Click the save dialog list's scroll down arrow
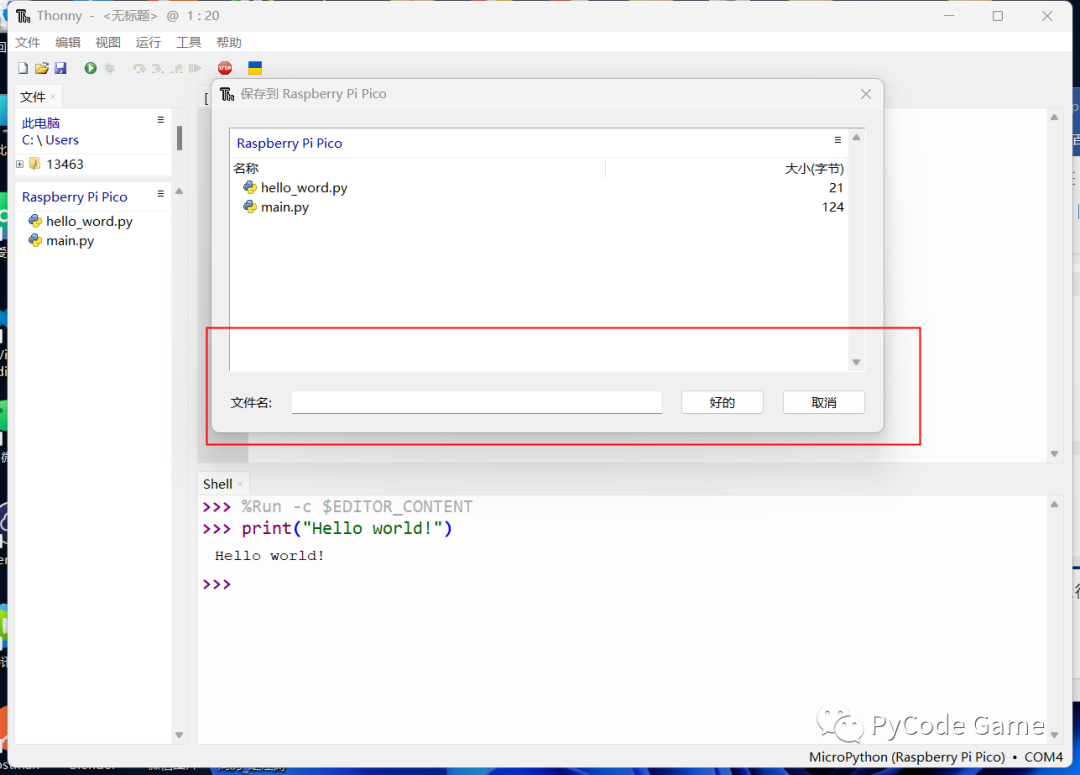This screenshot has height=775, width=1080. click(x=856, y=362)
